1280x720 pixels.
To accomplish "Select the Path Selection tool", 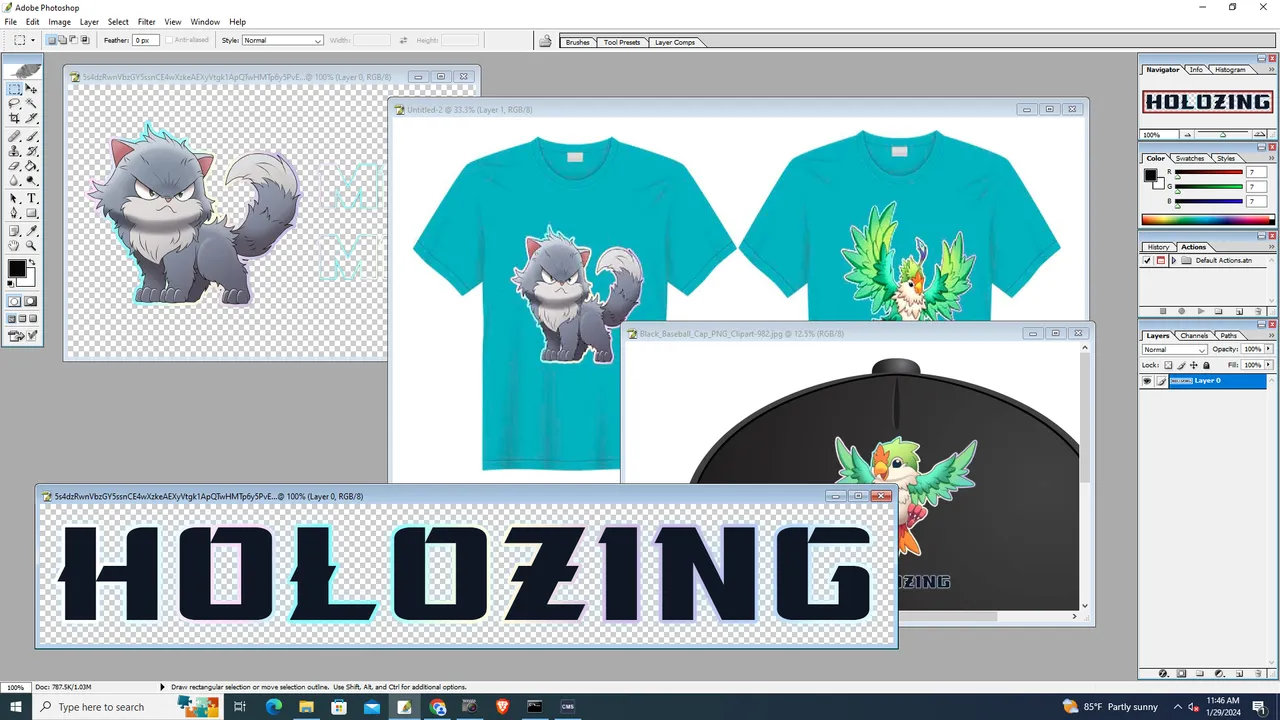I will click(x=14, y=198).
